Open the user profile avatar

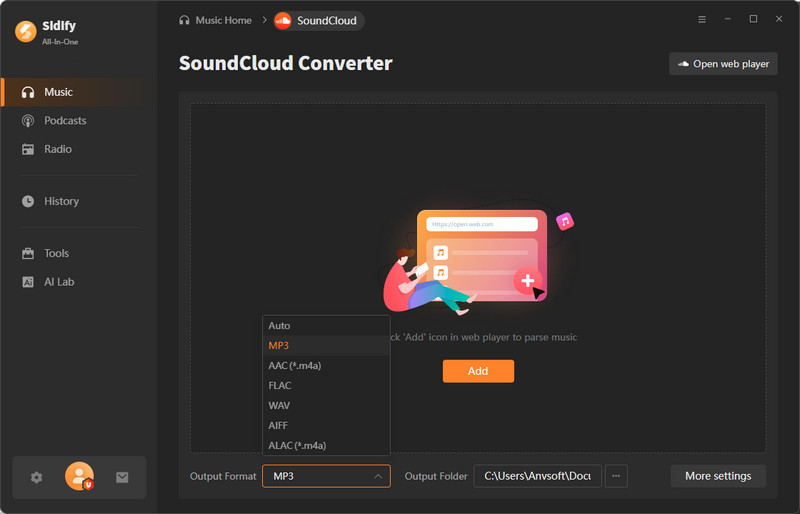click(79, 477)
